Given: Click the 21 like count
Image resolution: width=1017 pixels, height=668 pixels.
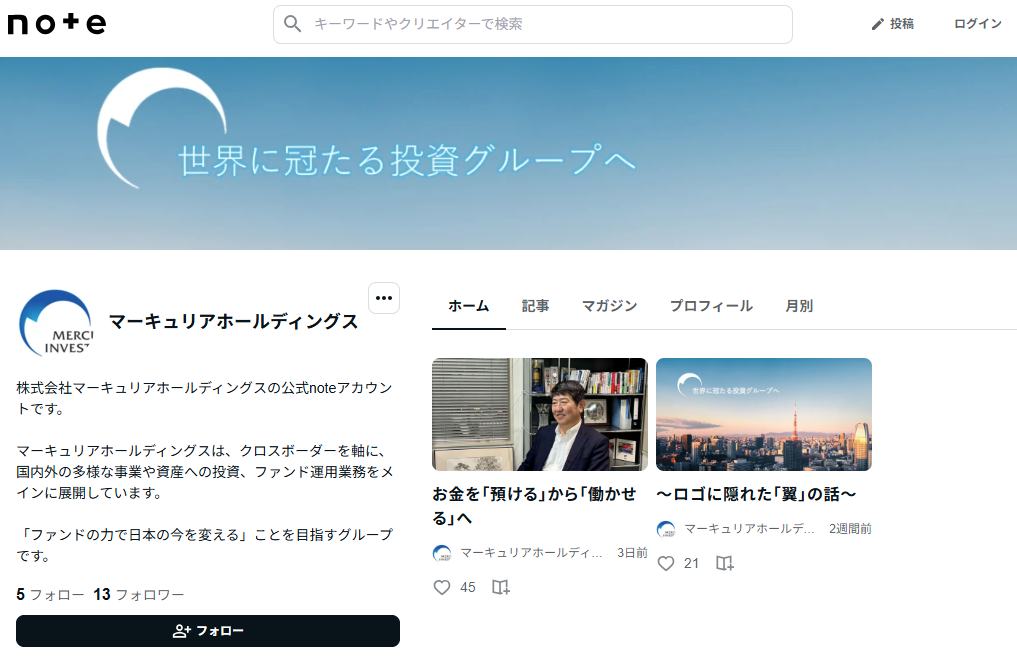Looking at the screenshot, I should pyautogui.click(x=691, y=564).
